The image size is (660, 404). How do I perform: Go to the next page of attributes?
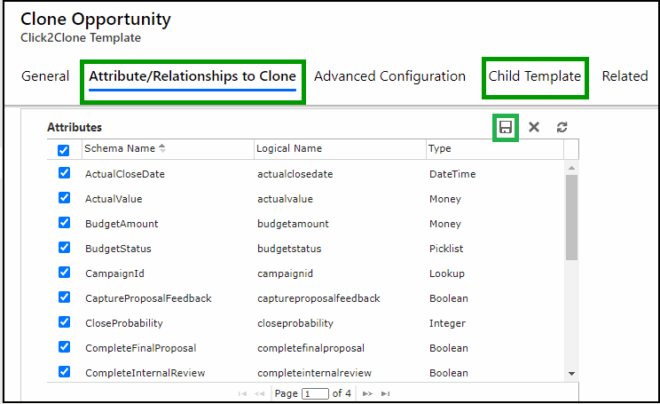click(367, 394)
